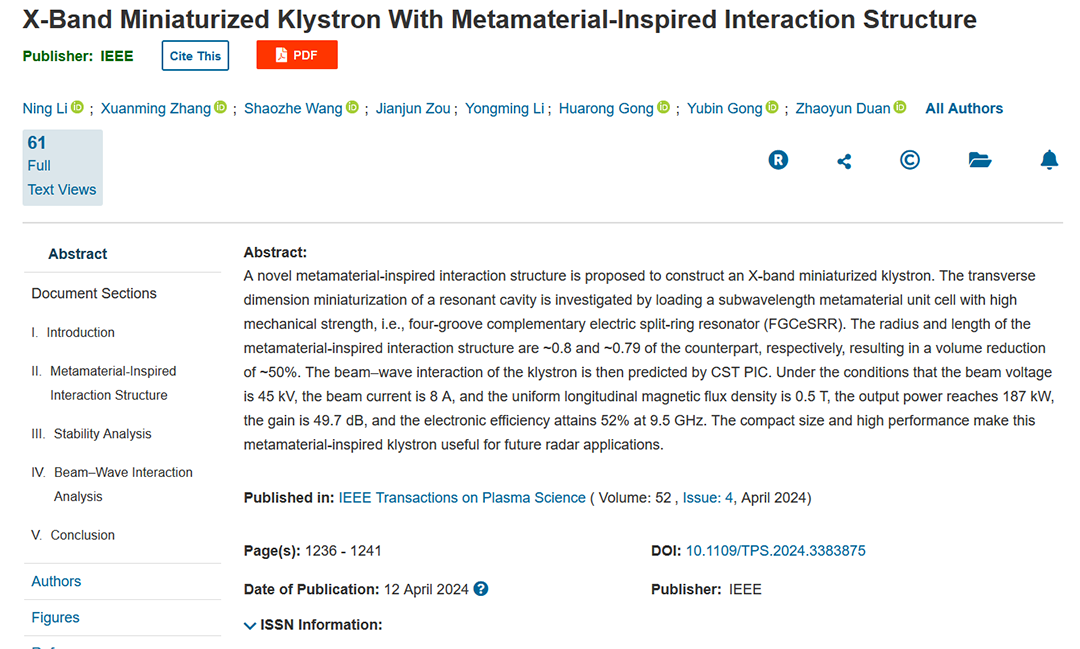Click the Alerts bell icon
1080x649 pixels.
(1049, 160)
